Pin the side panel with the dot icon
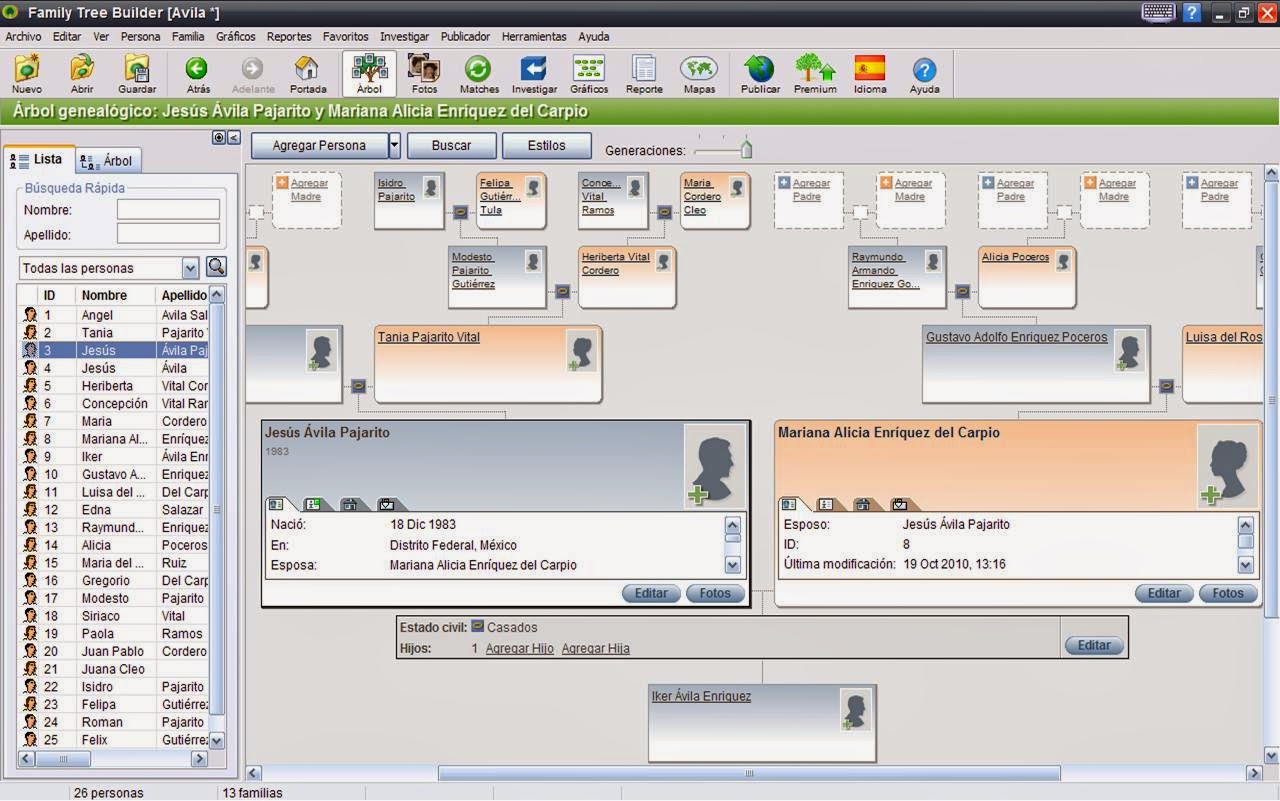The image size is (1280, 801). tap(219, 138)
